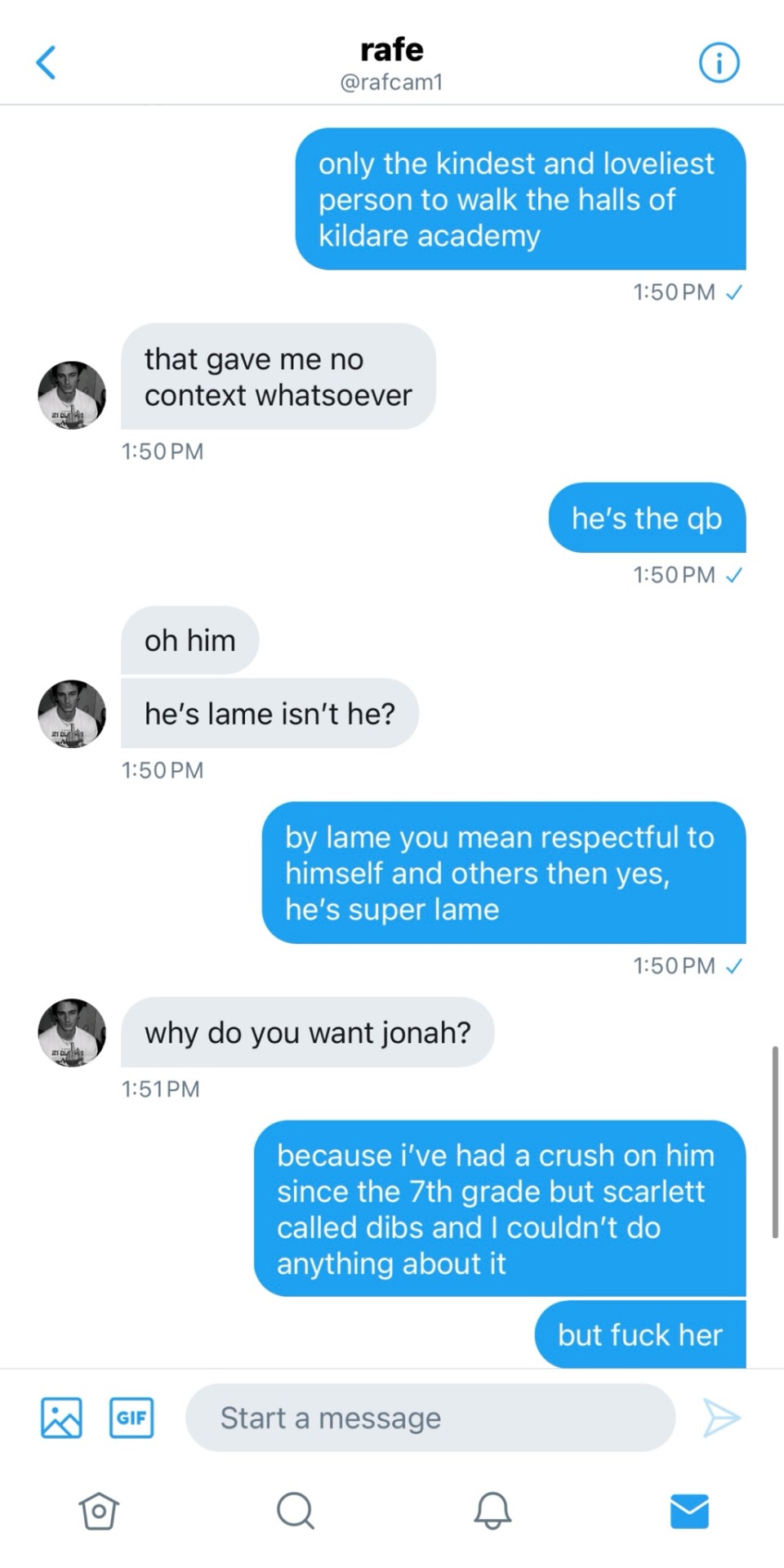
Task: Open conversation info icon
Action: [x=719, y=63]
